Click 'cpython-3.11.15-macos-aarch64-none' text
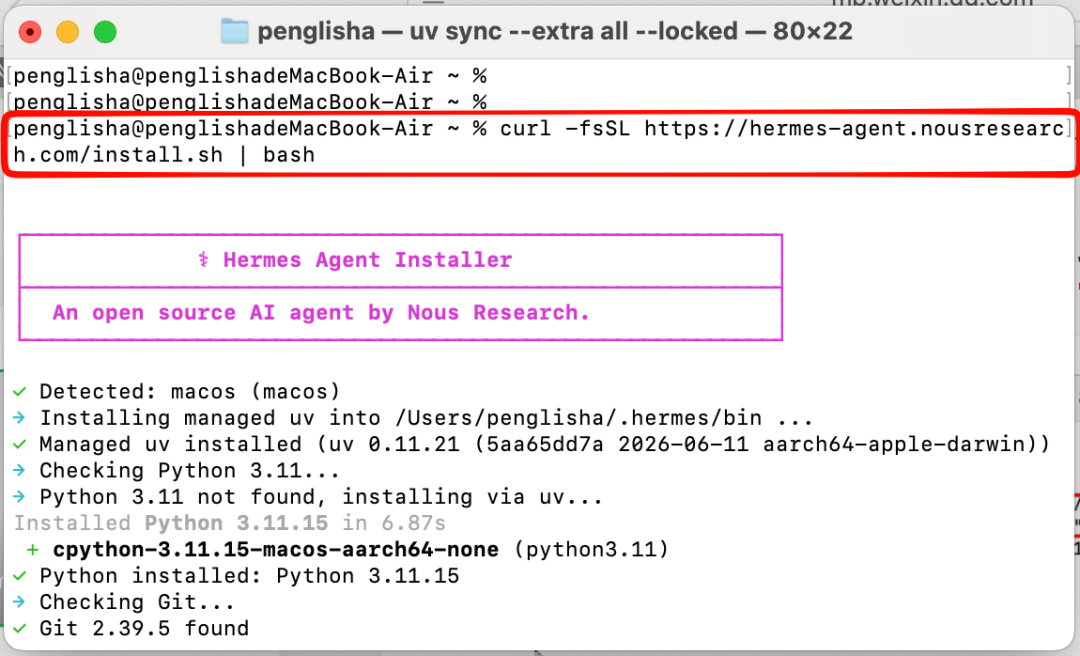 coord(276,550)
